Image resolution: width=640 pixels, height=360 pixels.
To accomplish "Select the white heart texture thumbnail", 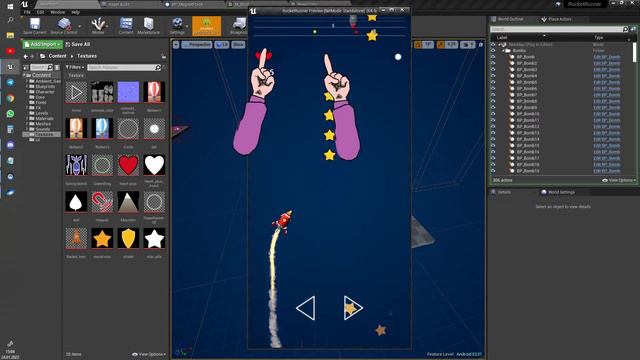I will point(154,165).
